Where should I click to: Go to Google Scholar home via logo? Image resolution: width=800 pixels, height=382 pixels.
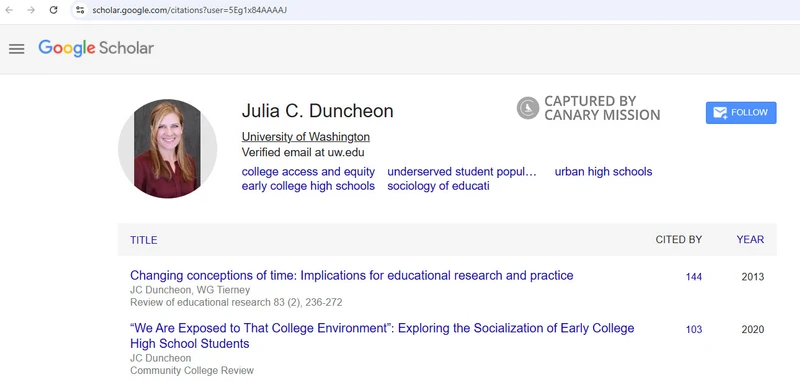[96, 48]
